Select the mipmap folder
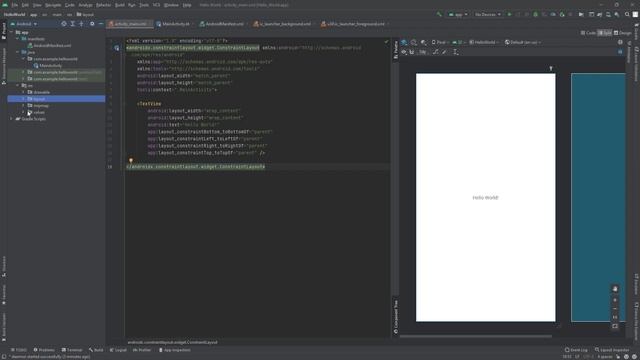Image resolution: width=640 pixels, height=360 pixels. pyautogui.click(x=38, y=106)
